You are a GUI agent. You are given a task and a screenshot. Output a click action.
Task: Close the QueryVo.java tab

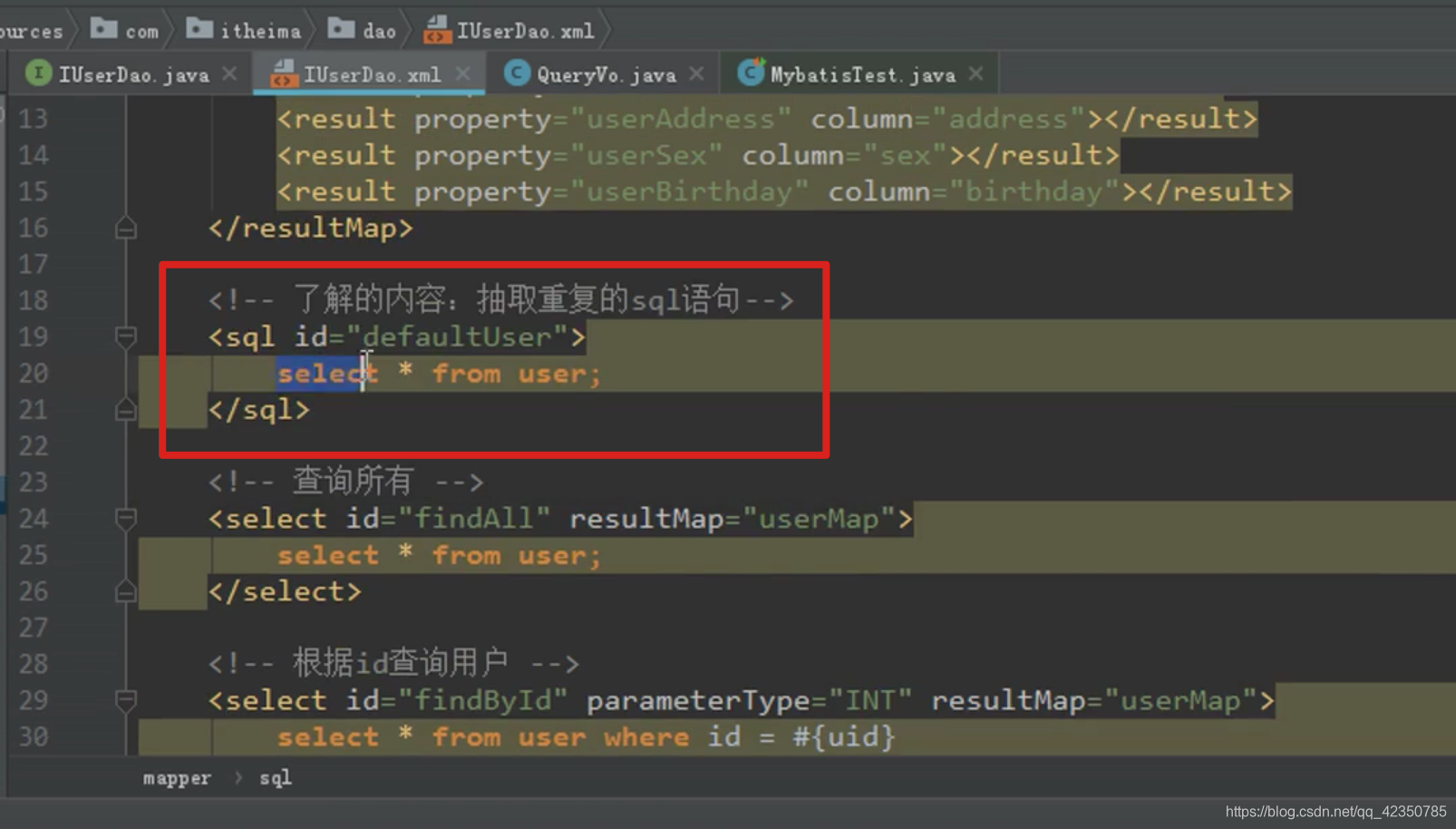click(x=696, y=73)
